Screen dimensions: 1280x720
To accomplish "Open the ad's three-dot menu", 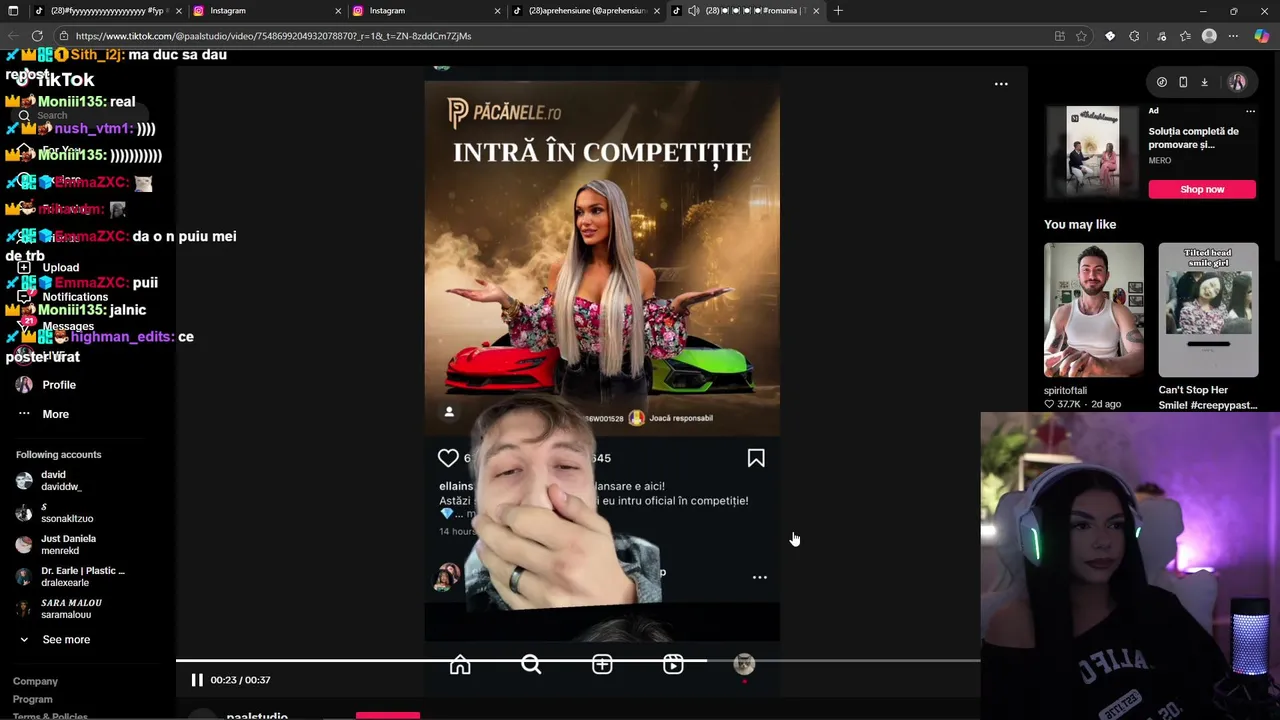I will (1250, 111).
